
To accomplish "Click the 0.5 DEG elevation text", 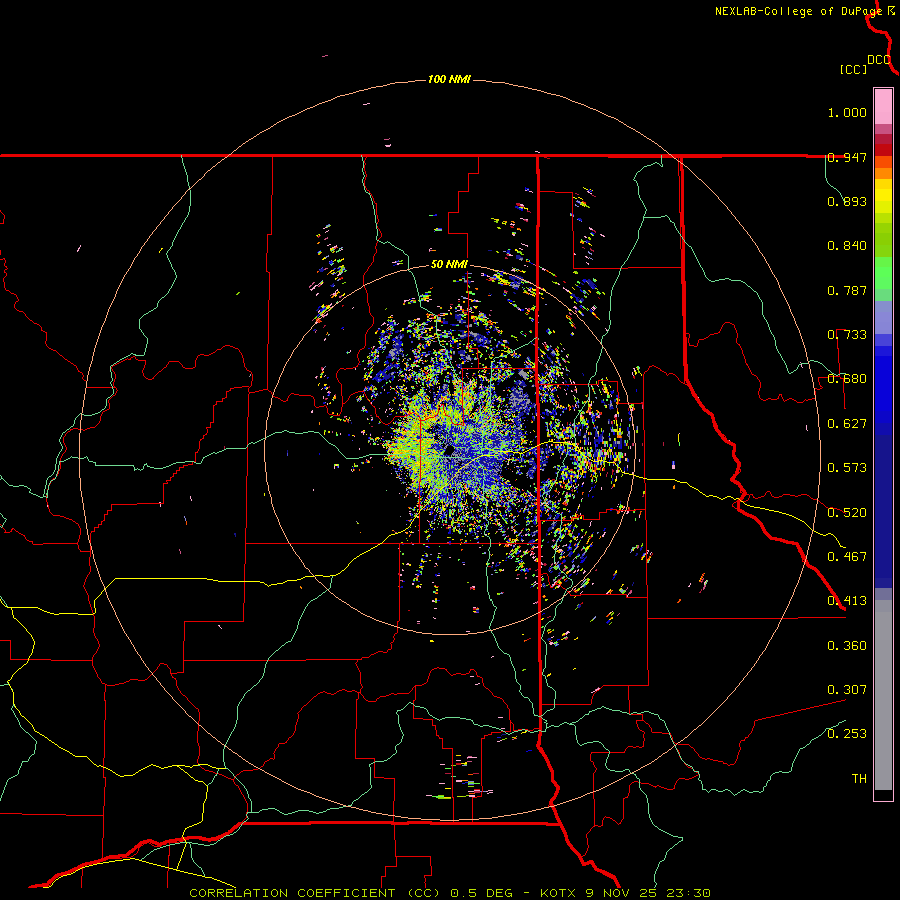I will click(x=483, y=893).
